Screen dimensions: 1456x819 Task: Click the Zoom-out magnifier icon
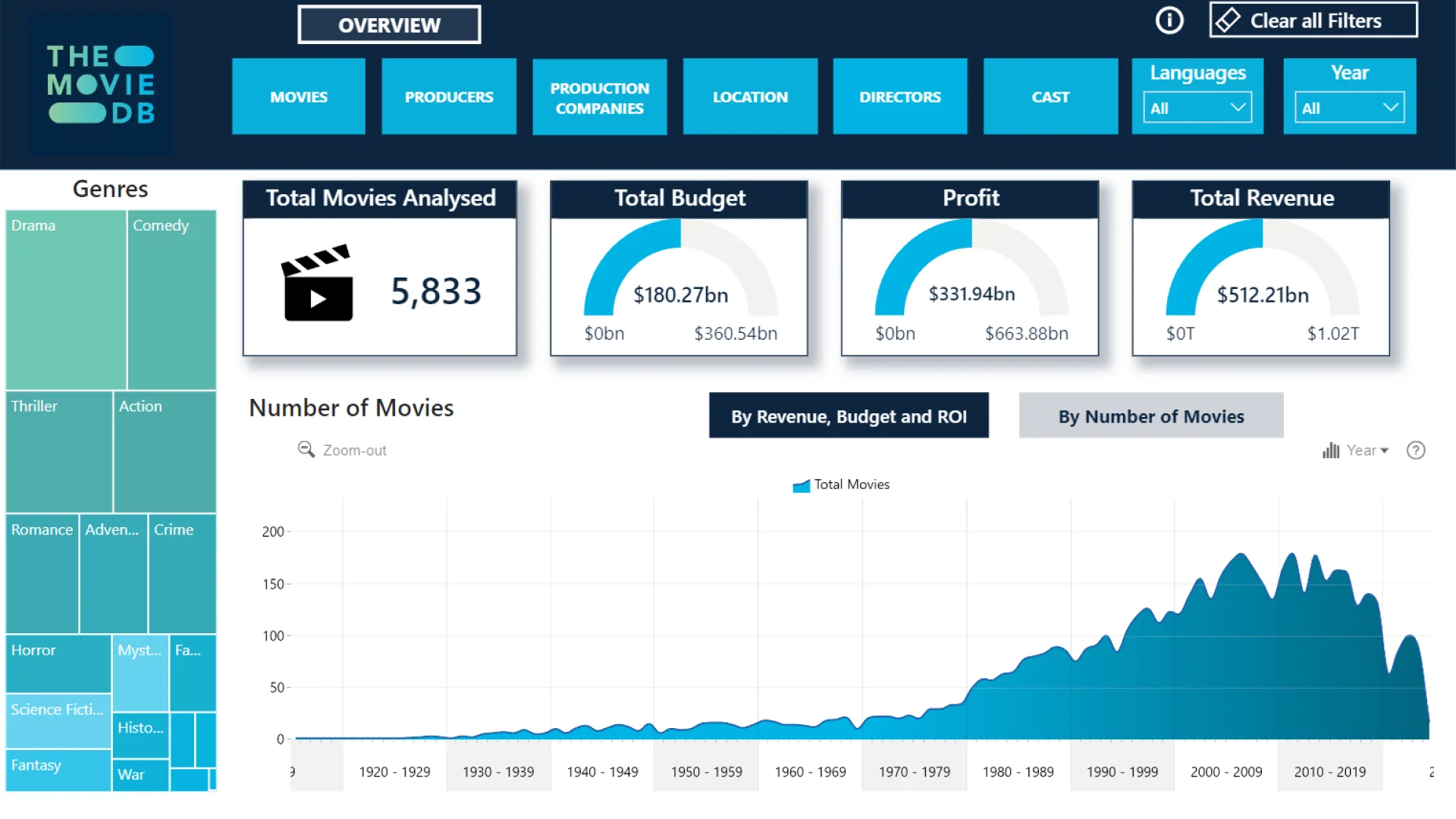click(x=306, y=450)
